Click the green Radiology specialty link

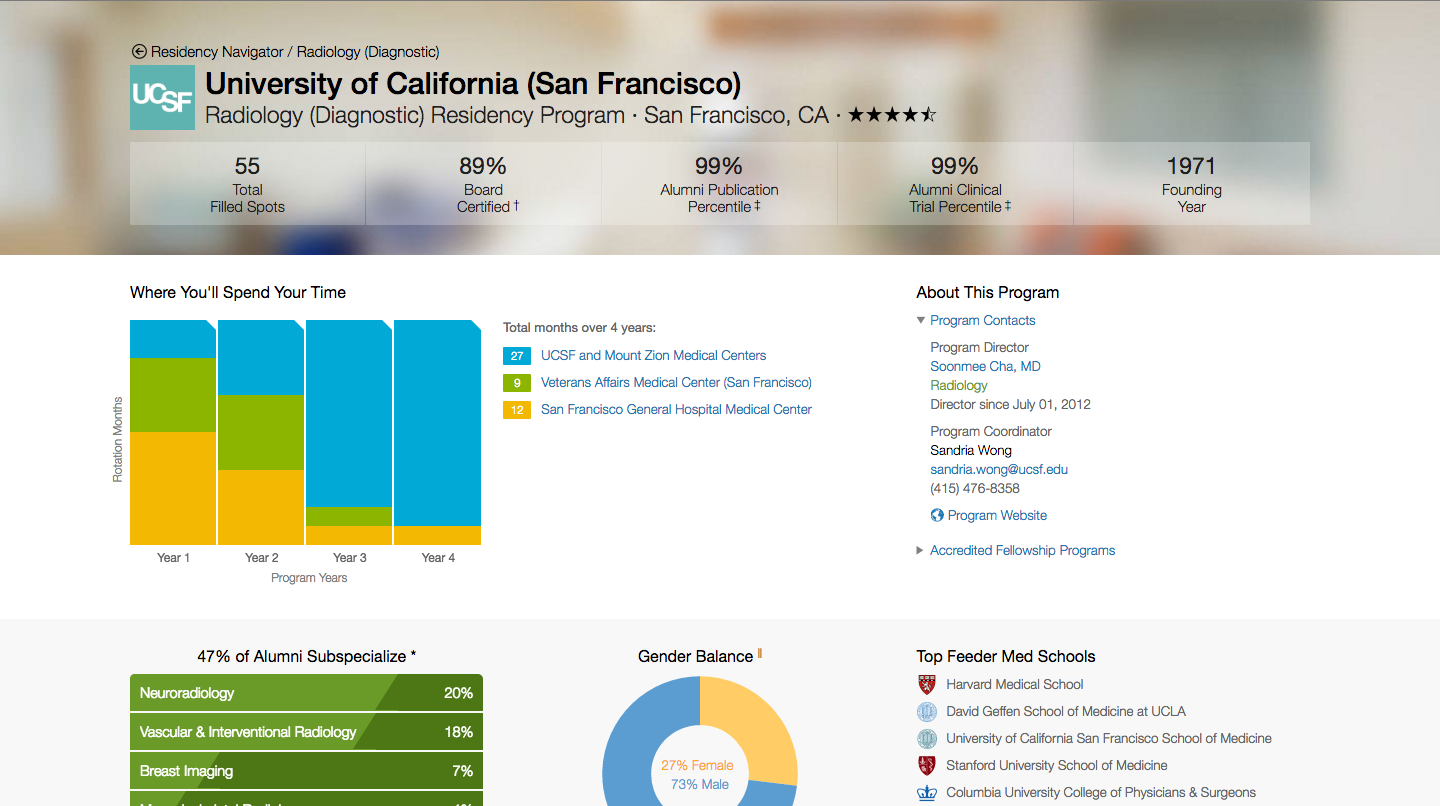pyautogui.click(x=958, y=385)
